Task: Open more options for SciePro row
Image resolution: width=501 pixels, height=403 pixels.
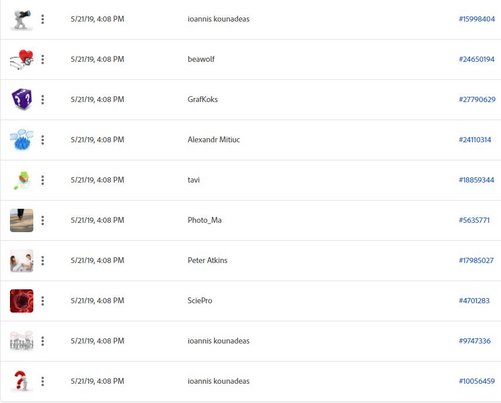Action: pyautogui.click(x=43, y=301)
